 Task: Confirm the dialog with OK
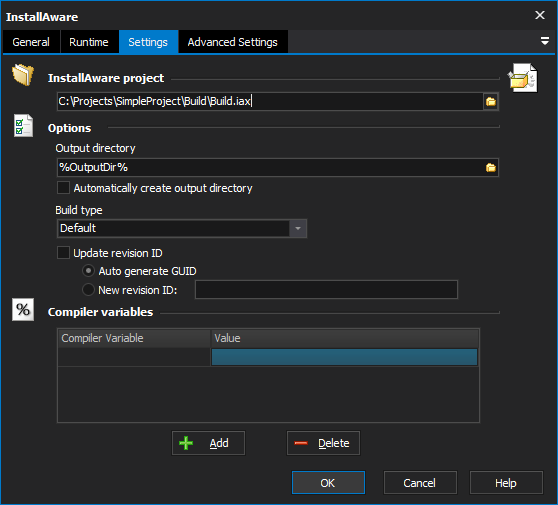(x=328, y=483)
